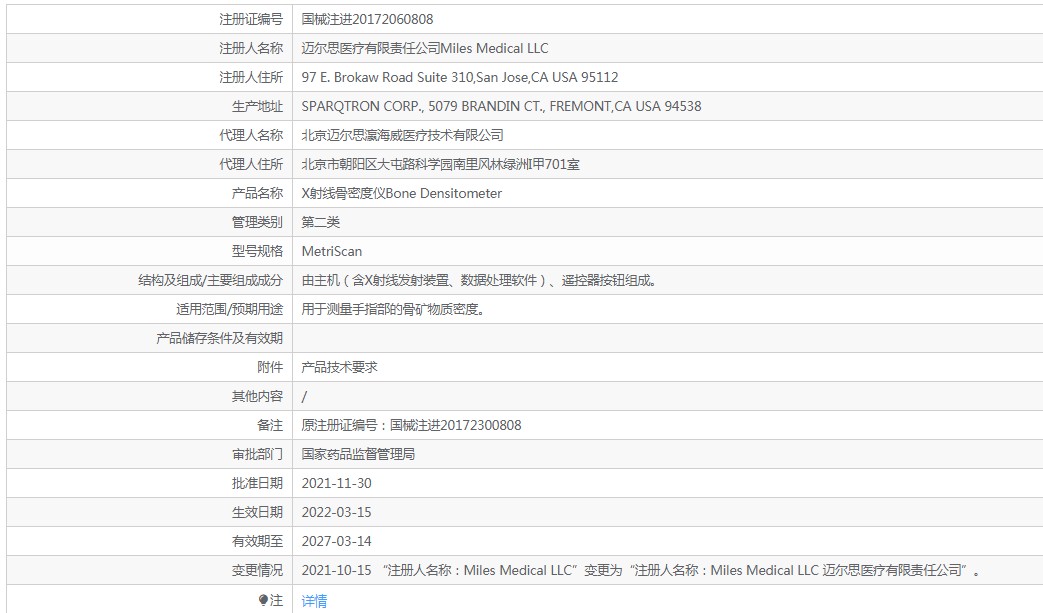Image resolution: width=1043 pixels, height=613 pixels.
Task: Click the 代理人名称 field label
Action: (x=251, y=135)
